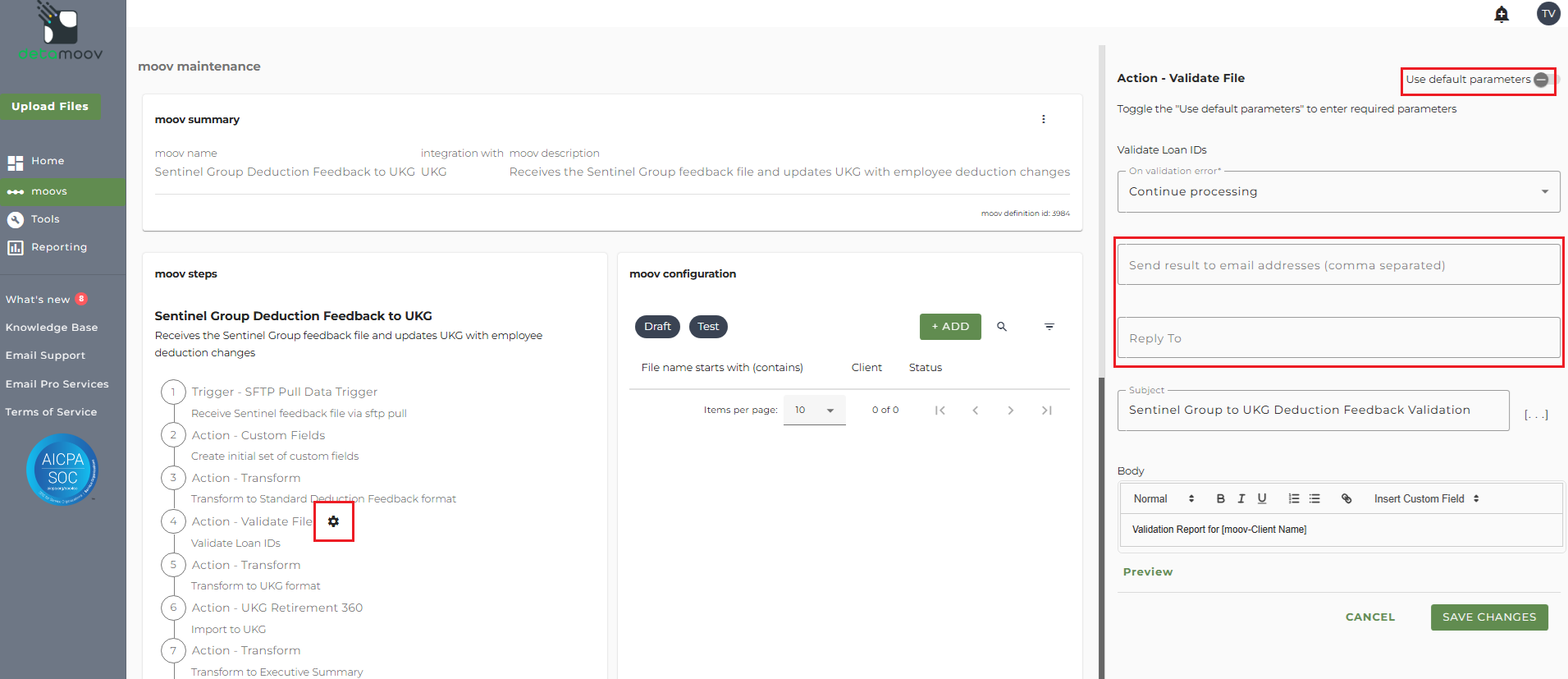The image size is (1568, 679).
Task: Open the notifications bell
Action: tap(1502, 14)
